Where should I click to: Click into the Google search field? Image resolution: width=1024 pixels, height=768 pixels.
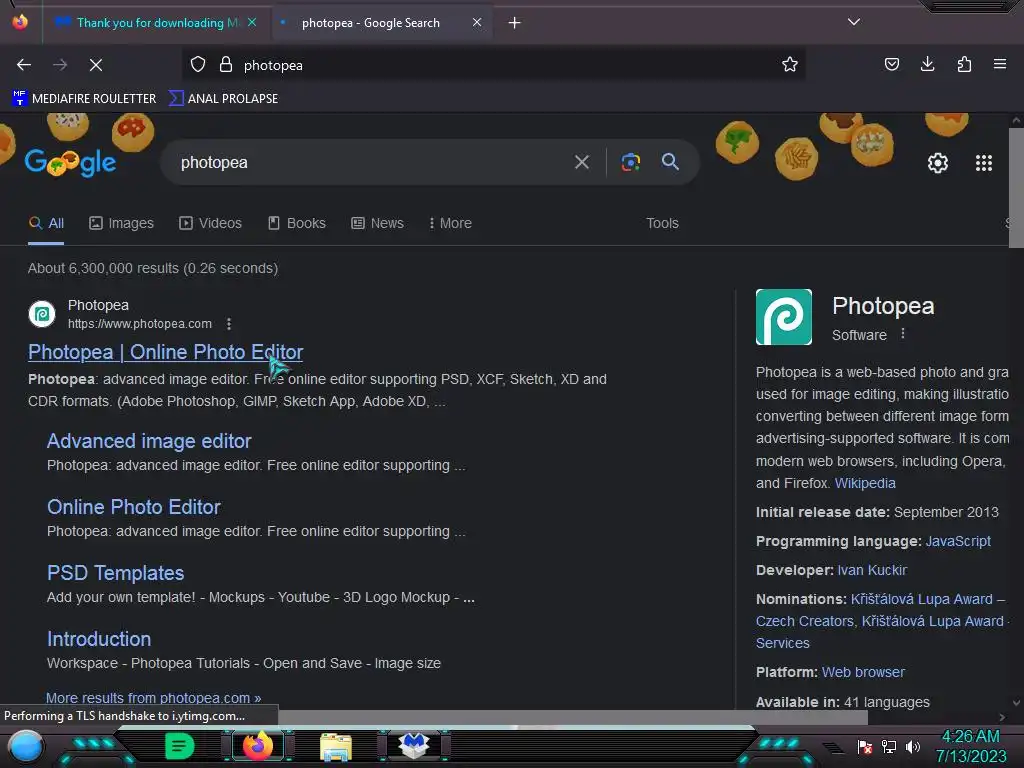click(366, 162)
